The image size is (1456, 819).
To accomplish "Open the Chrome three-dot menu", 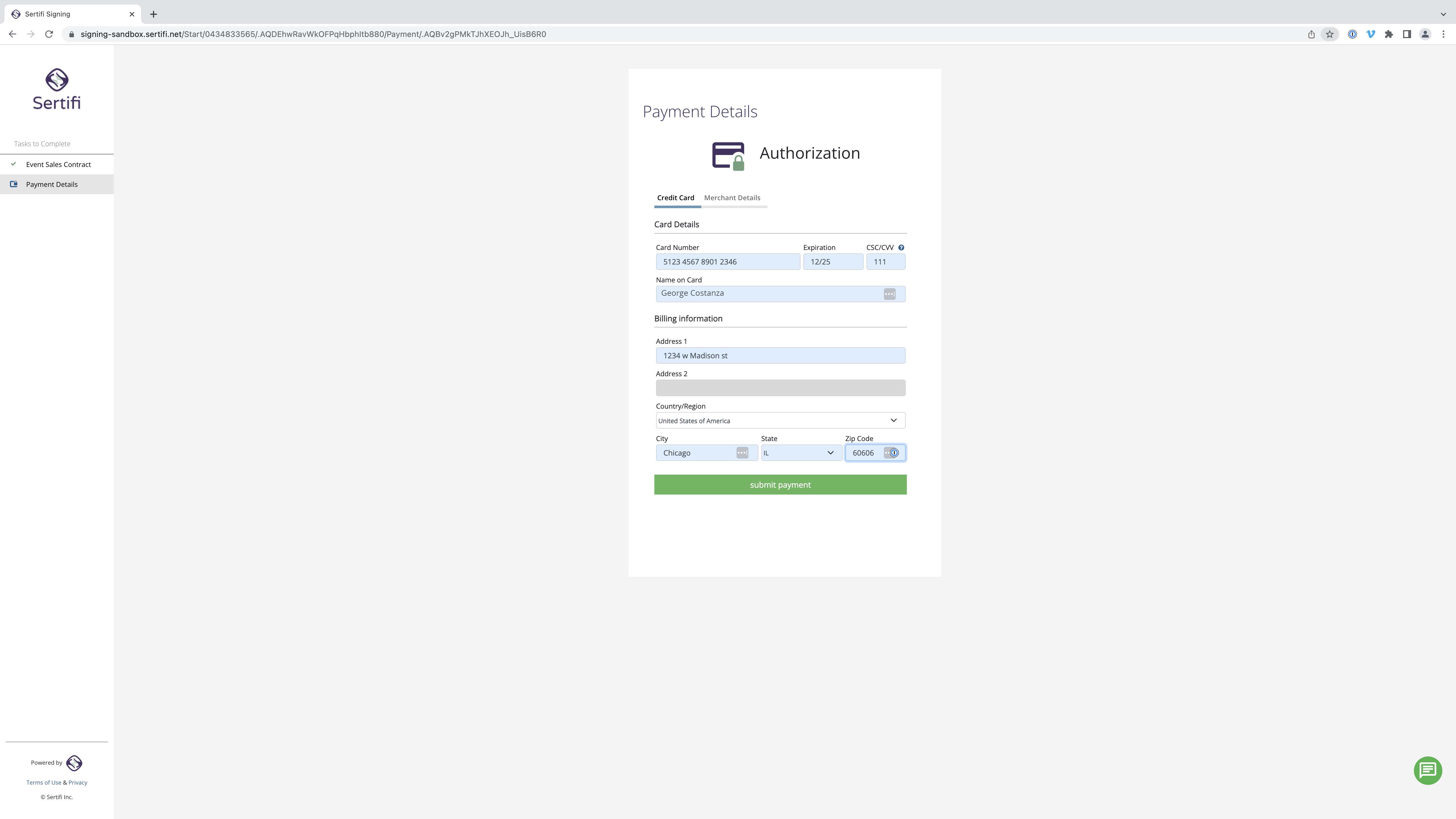I will click(1443, 34).
